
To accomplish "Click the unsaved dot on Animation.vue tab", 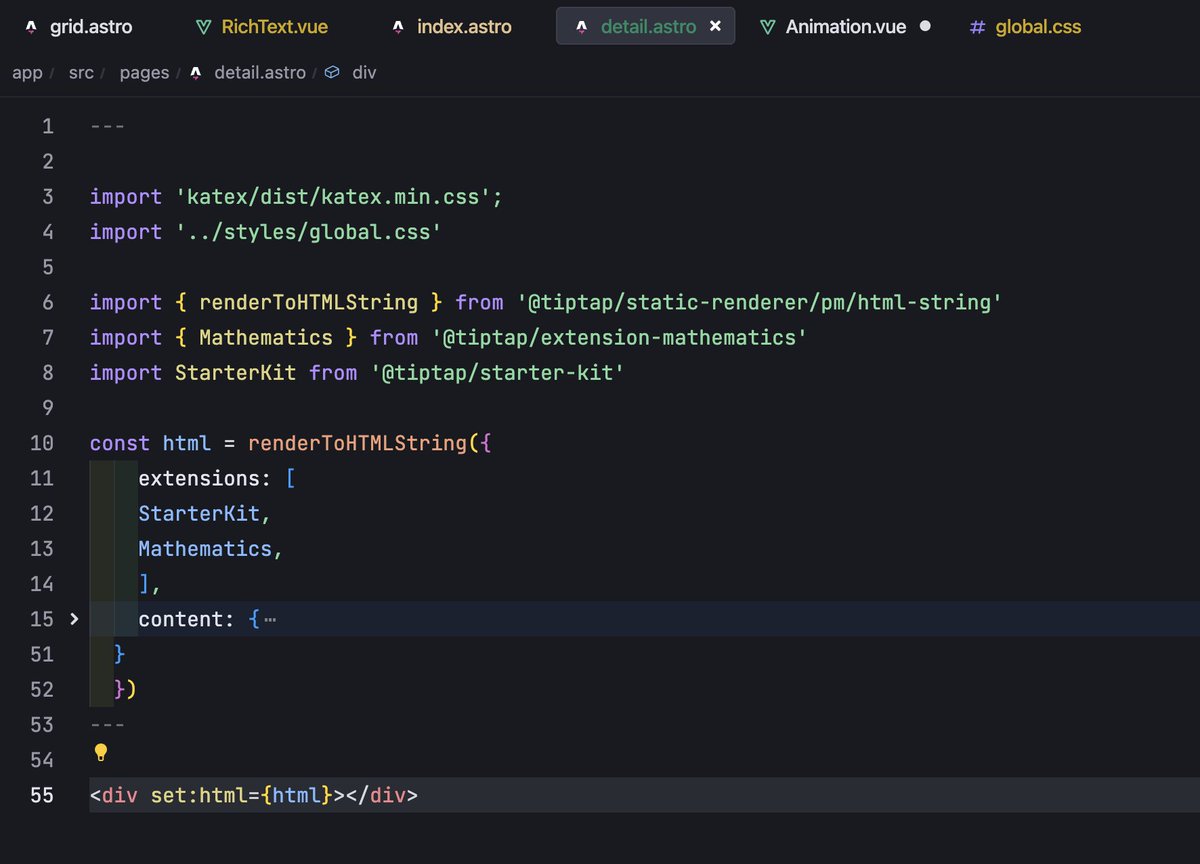I will click(x=924, y=26).
